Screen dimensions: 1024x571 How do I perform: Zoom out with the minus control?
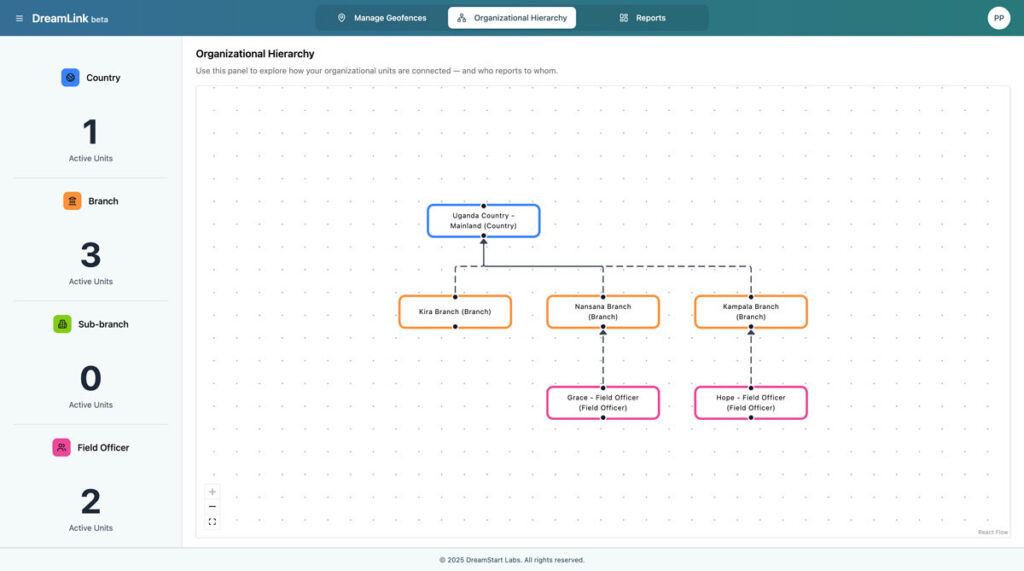point(212,507)
